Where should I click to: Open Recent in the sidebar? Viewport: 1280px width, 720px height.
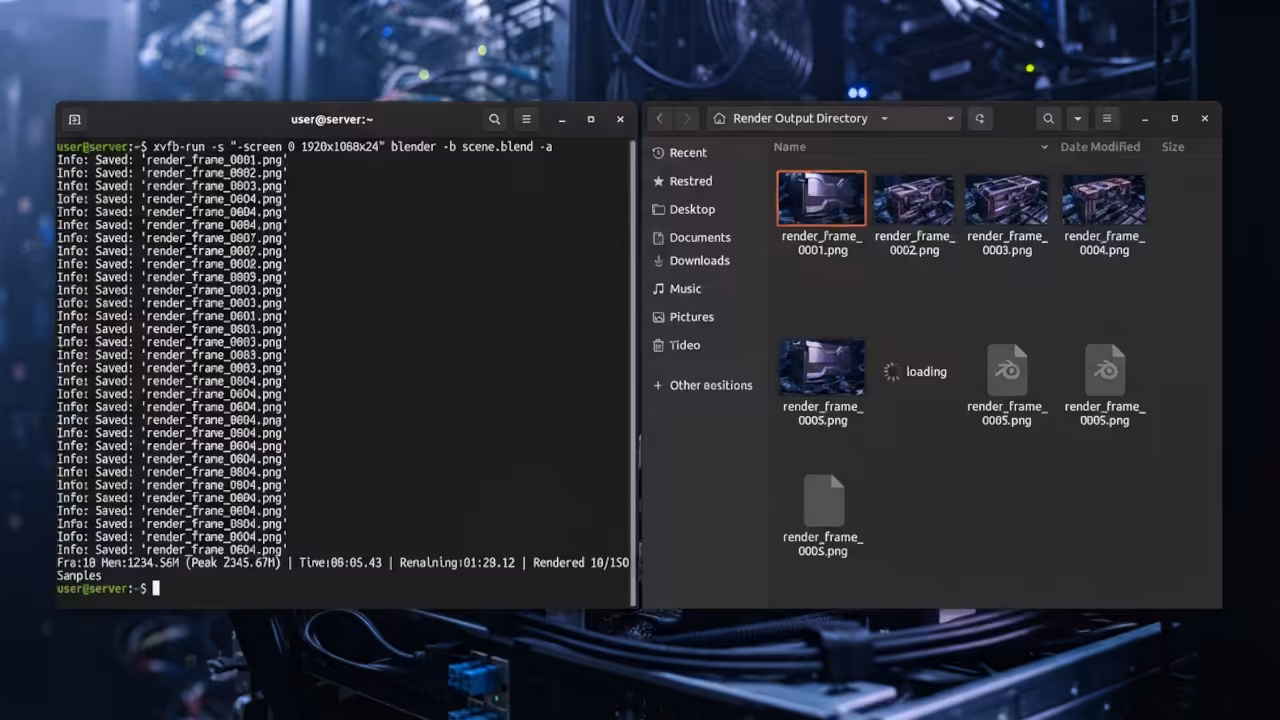click(679, 153)
